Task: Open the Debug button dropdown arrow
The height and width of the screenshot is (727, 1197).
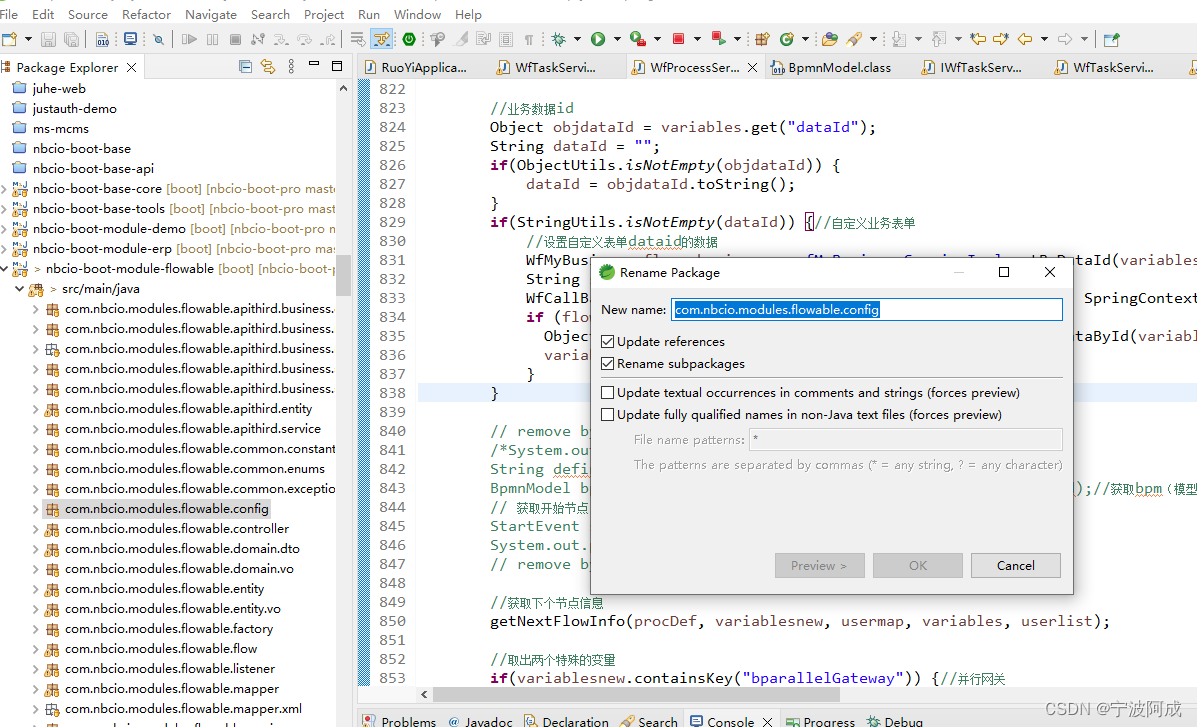Action: point(577,39)
